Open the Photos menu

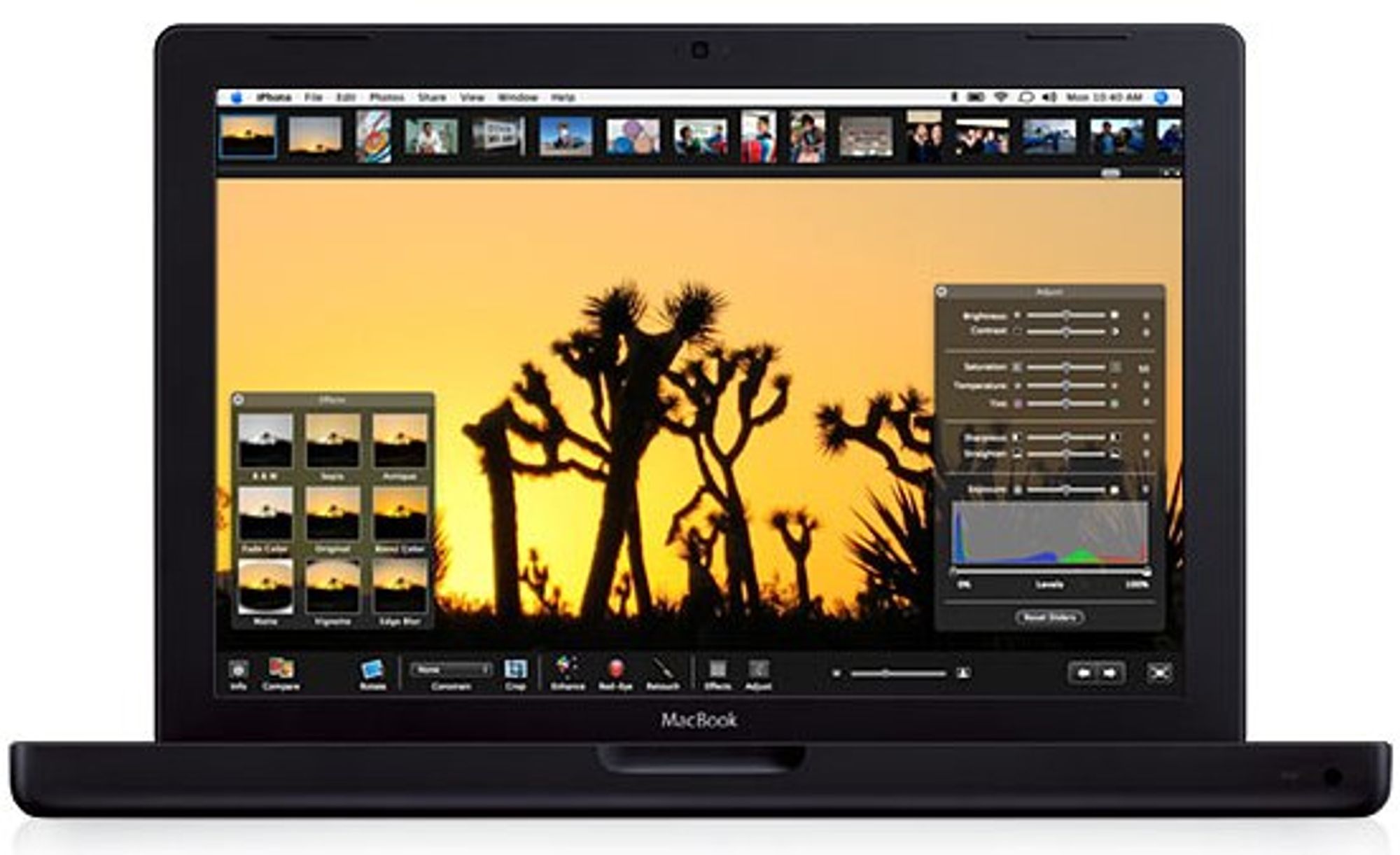(x=386, y=97)
